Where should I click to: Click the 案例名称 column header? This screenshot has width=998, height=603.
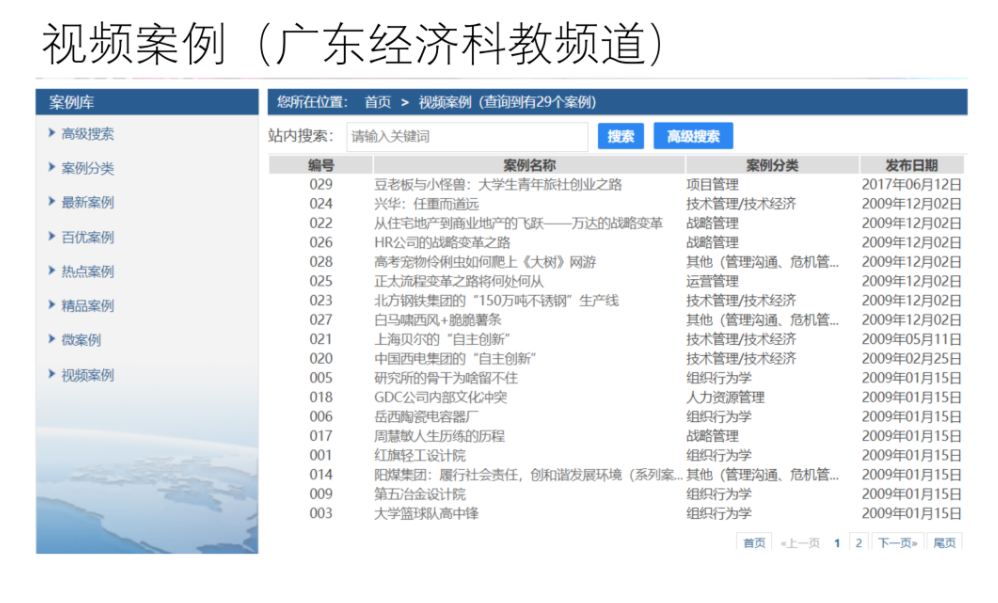click(x=530, y=166)
